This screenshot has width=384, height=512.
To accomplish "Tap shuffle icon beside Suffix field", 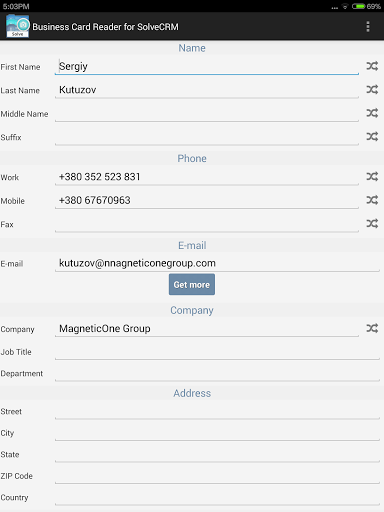I will click(372, 136).
